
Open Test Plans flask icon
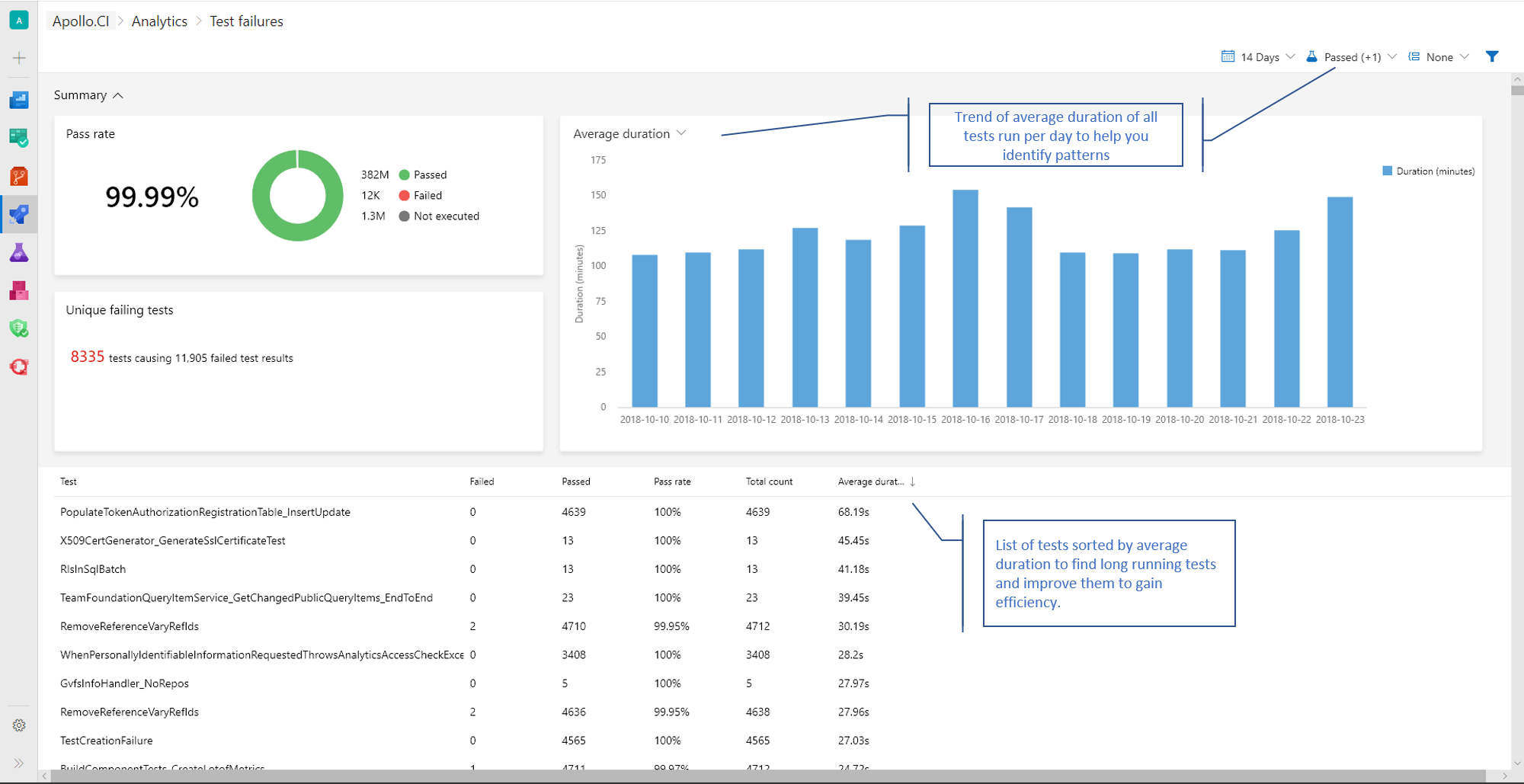pyautogui.click(x=19, y=253)
